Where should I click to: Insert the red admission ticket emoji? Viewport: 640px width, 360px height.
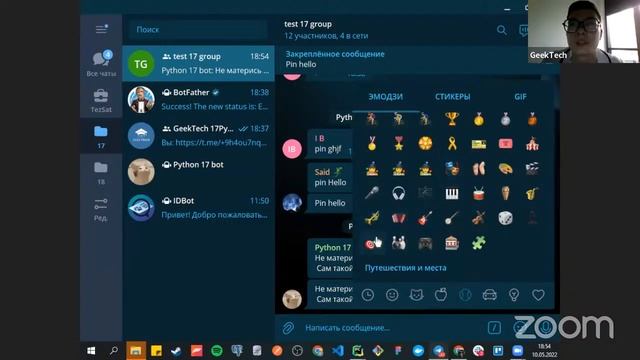pyautogui.click(x=505, y=144)
